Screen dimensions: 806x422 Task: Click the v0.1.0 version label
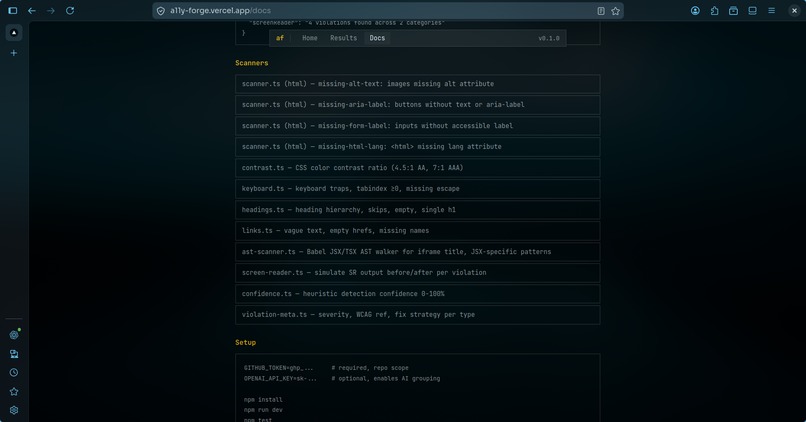(548, 38)
